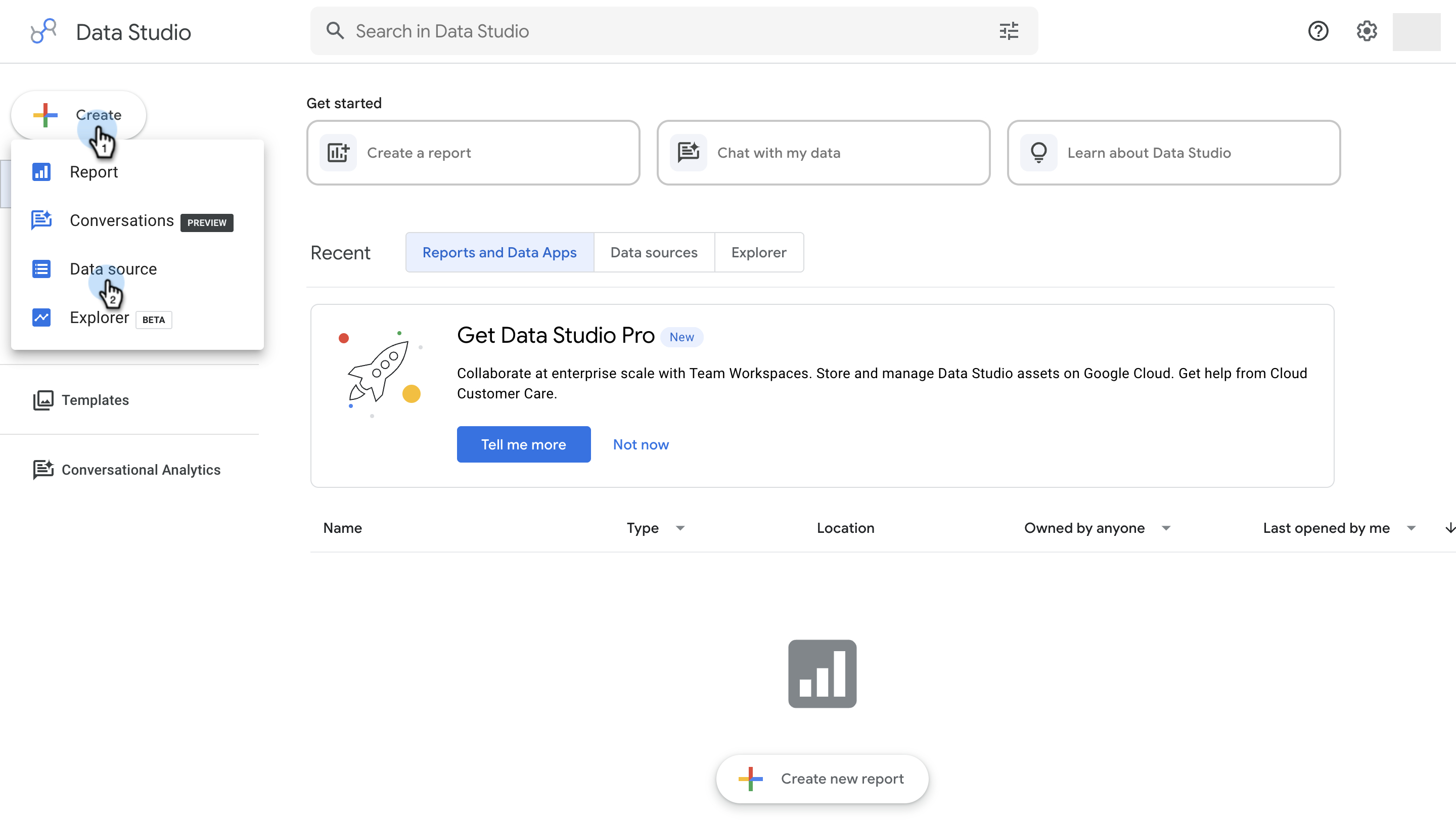Click the Data source list icon
Image resolution: width=1456 pixels, height=820 pixels.
click(41, 269)
